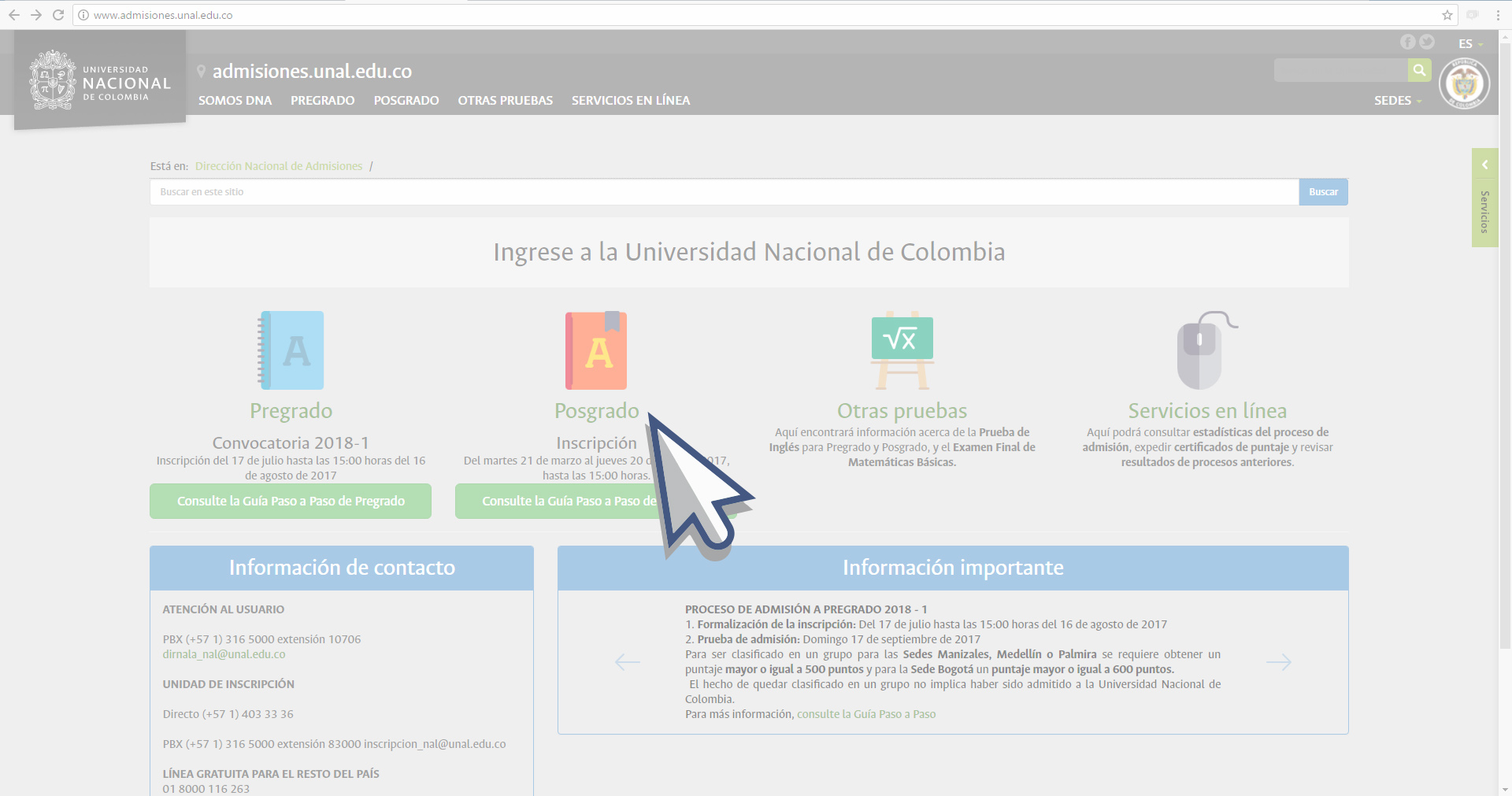The width and height of the screenshot is (1512, 796).
Task: Open the Pregrado heading link
Action: point(291,411)
